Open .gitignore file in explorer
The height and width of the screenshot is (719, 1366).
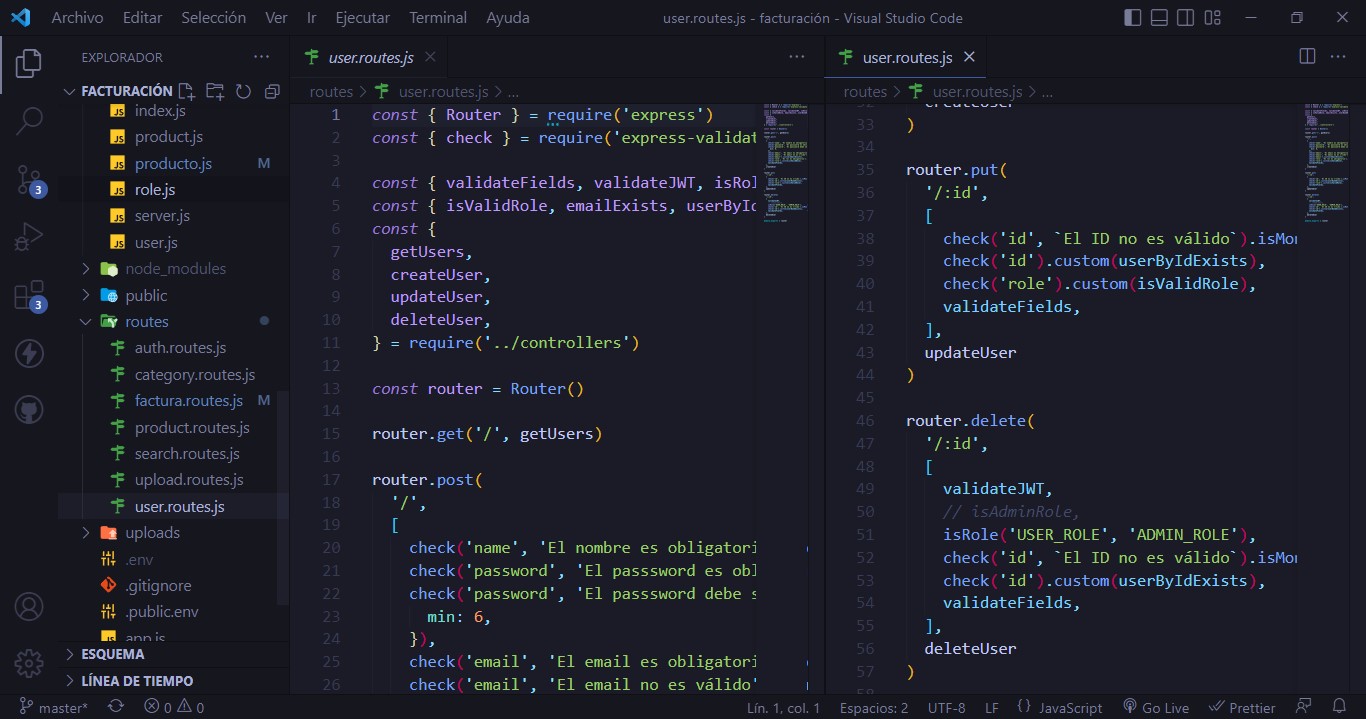click(x=158, y=585)
